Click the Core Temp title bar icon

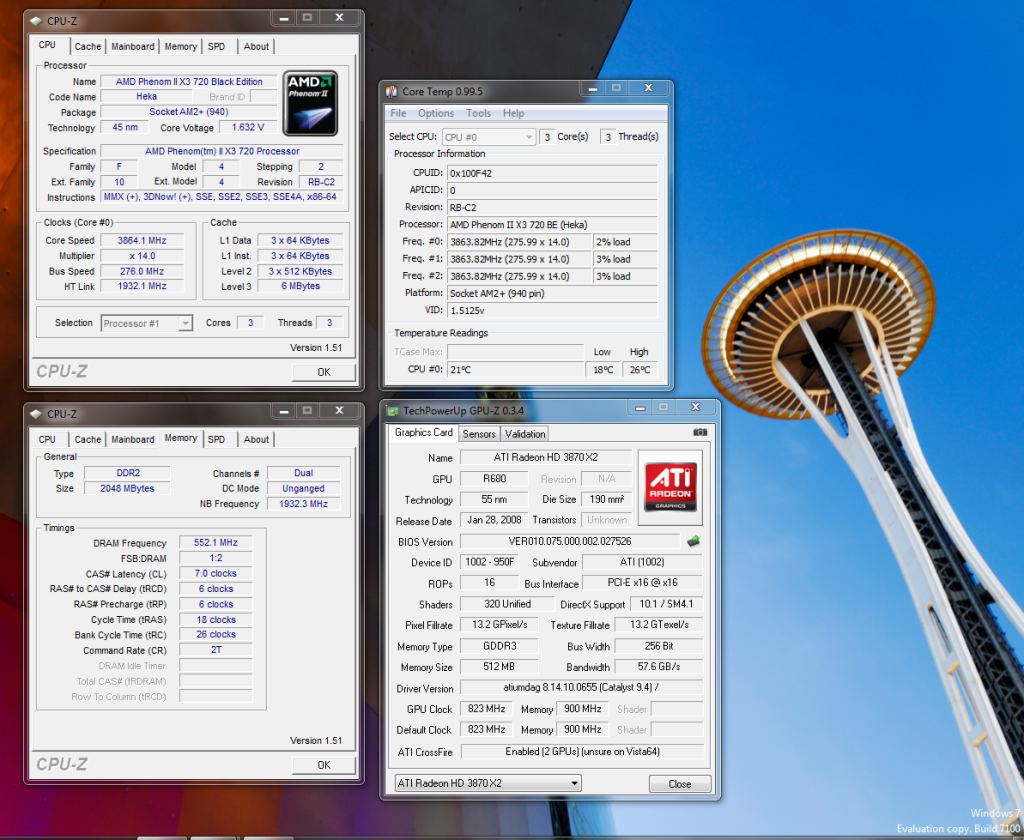tap(391, 91)
